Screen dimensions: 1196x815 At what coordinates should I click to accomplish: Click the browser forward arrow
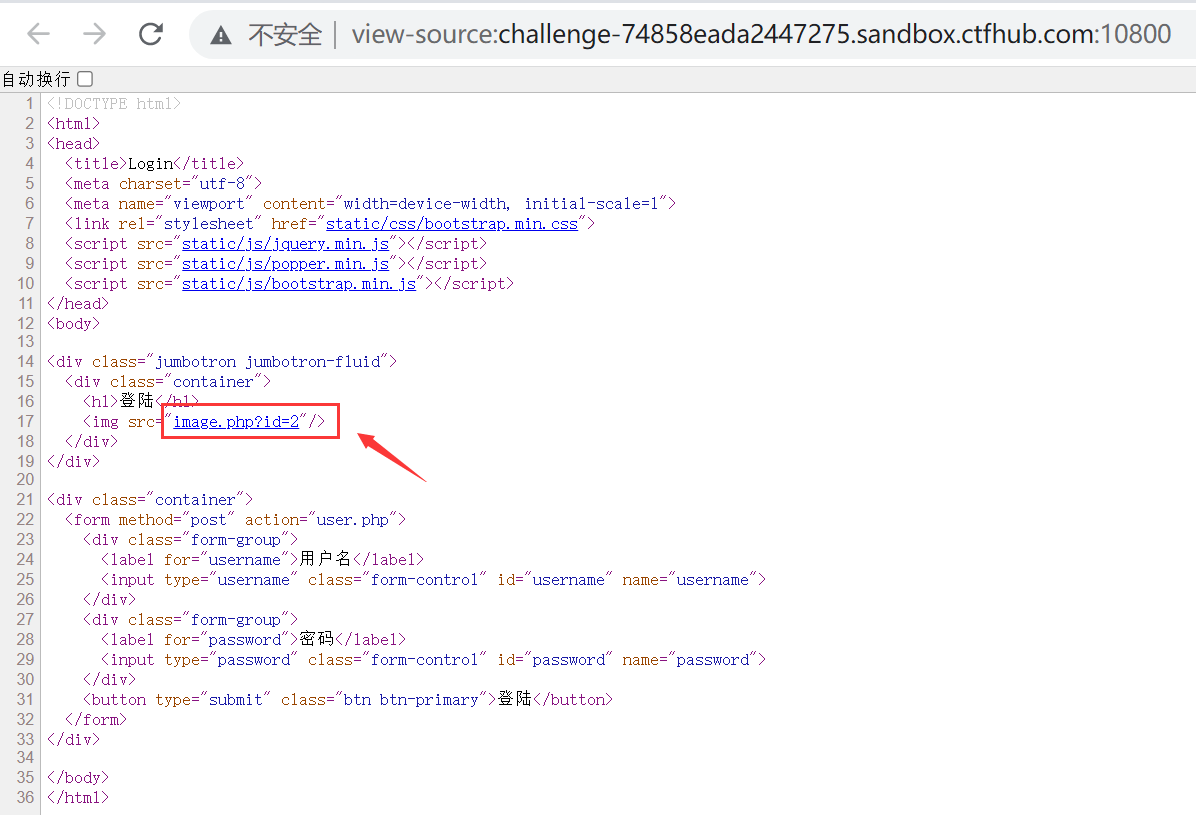95,34
